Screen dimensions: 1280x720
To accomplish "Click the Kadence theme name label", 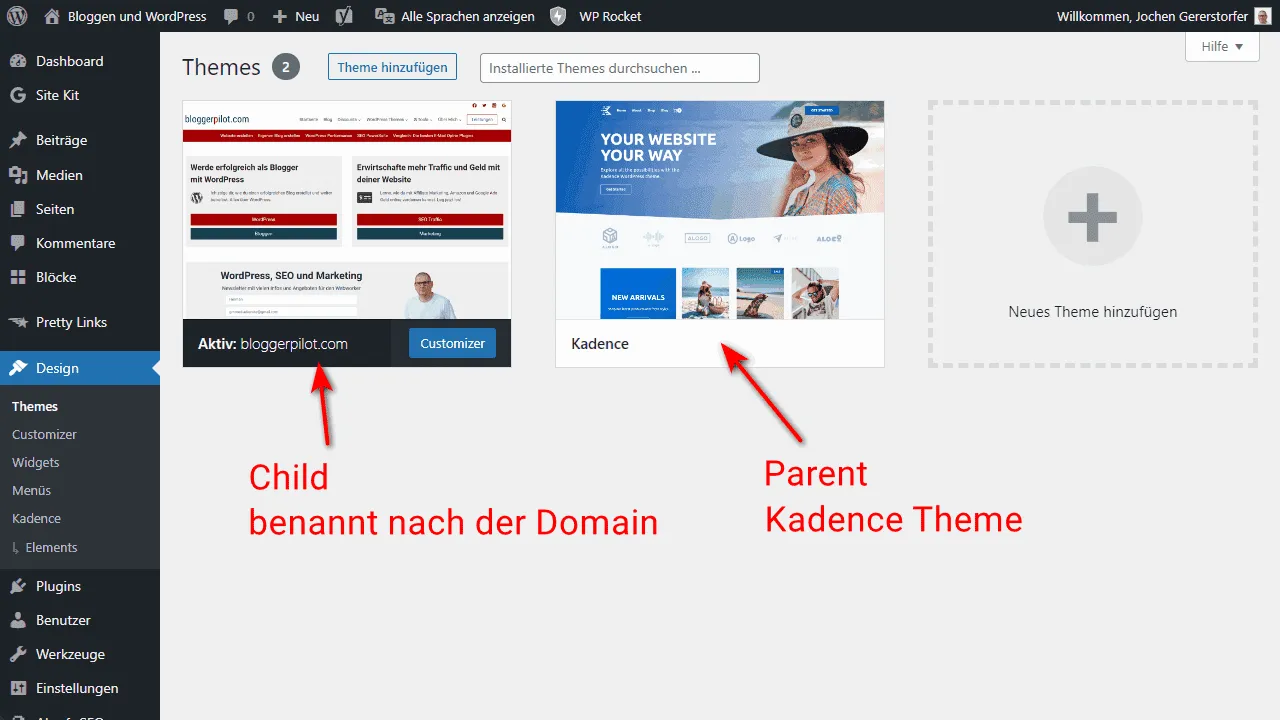I will pyautogui.click(x=600, y=343).
